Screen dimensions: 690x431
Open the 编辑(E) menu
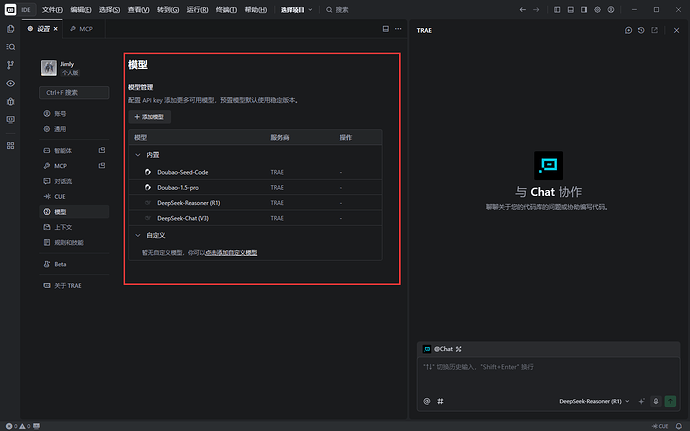pyautogui.click(x=81, y=10)
